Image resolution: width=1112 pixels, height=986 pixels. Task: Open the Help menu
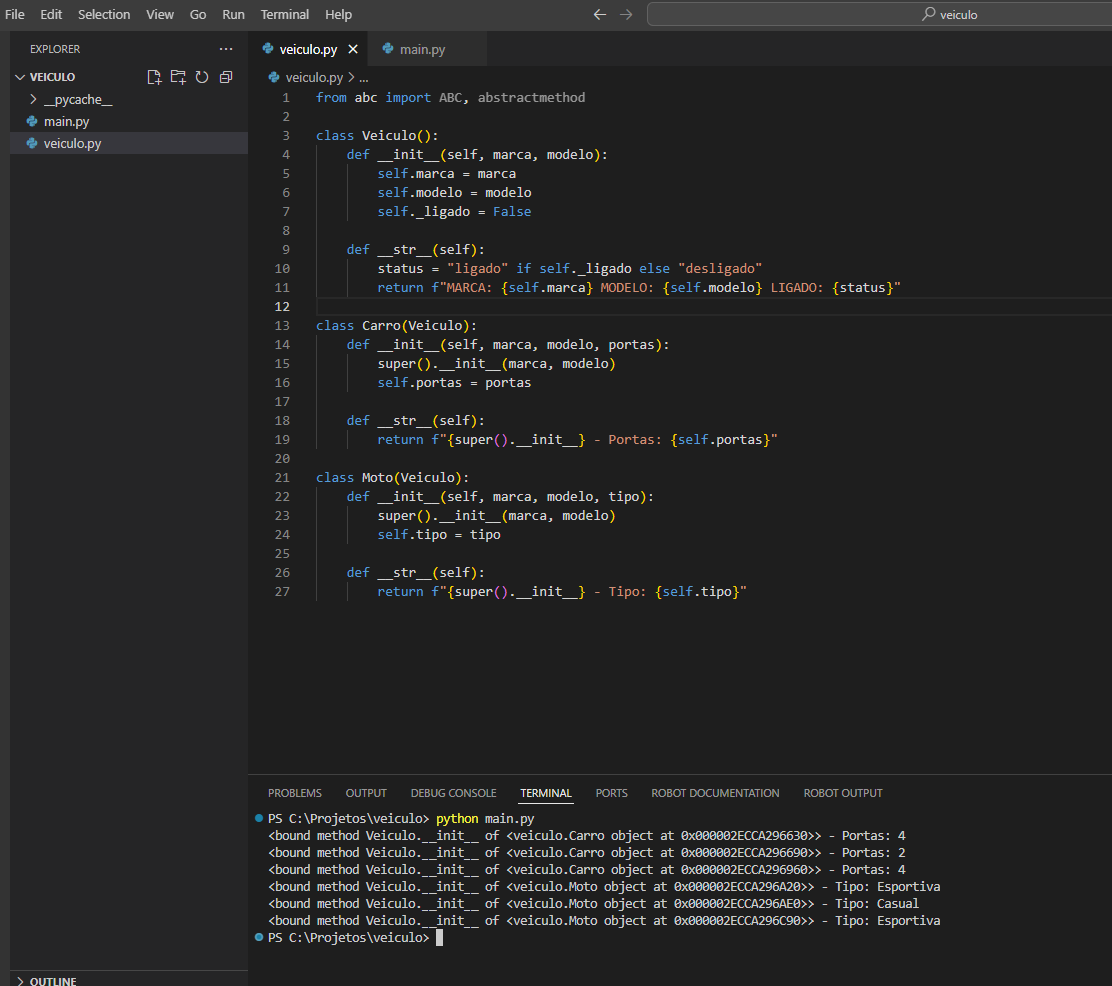coord(338,14)
